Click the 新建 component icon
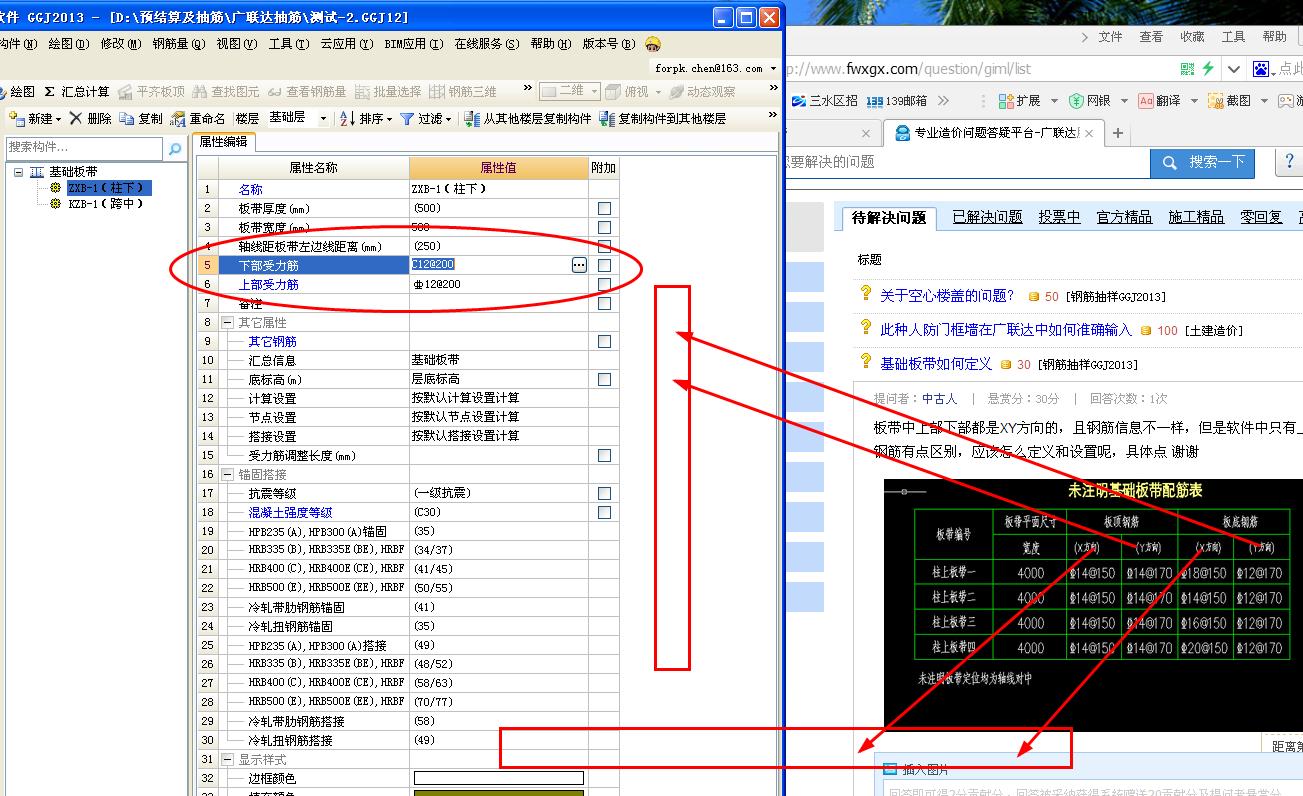This screenshot has height=796, width=1303. 16,118
